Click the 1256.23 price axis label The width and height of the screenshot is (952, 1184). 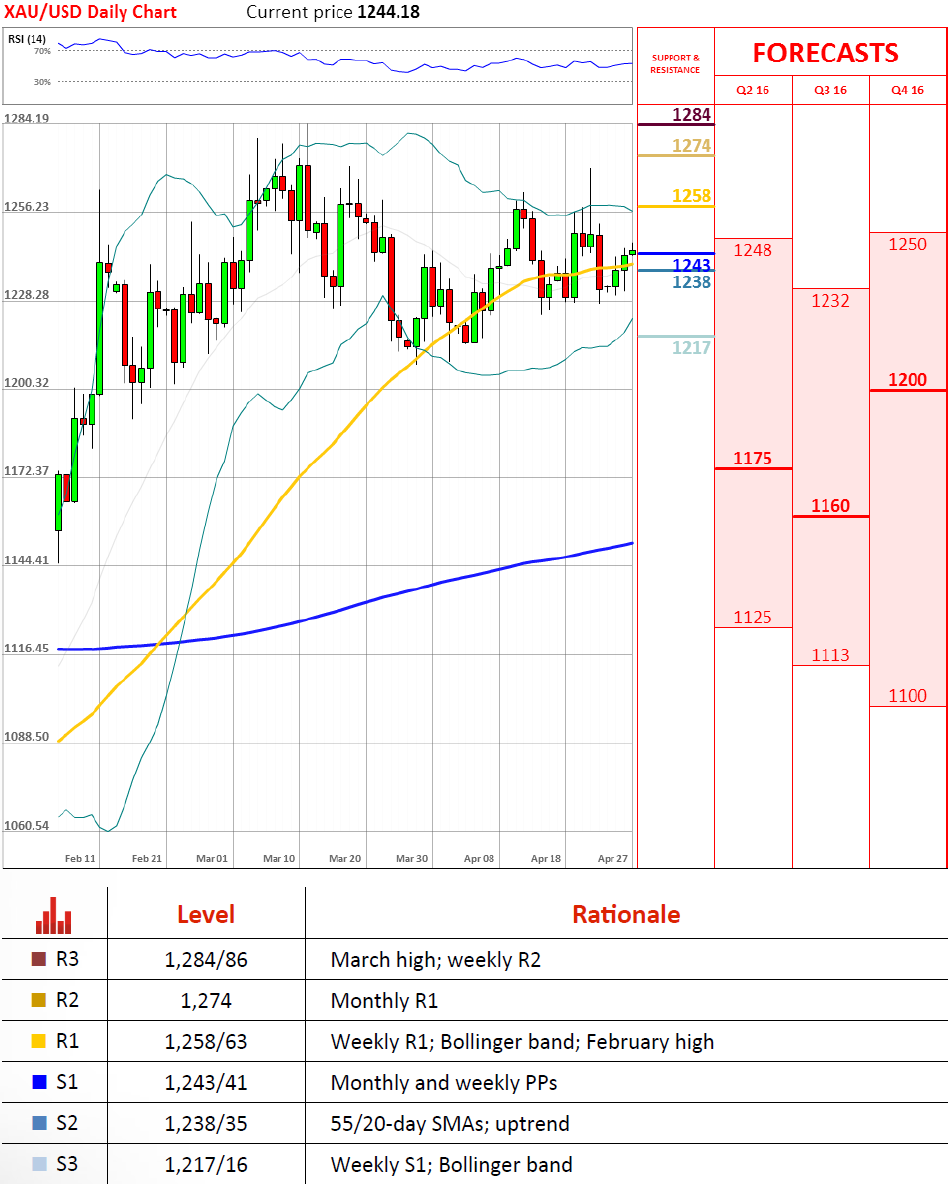pos(26,207)
